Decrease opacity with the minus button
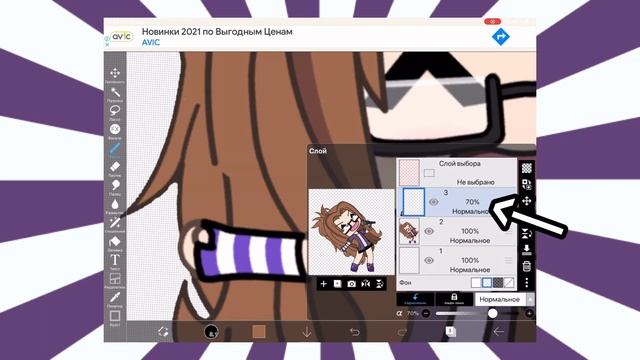 tap(426, 313)
